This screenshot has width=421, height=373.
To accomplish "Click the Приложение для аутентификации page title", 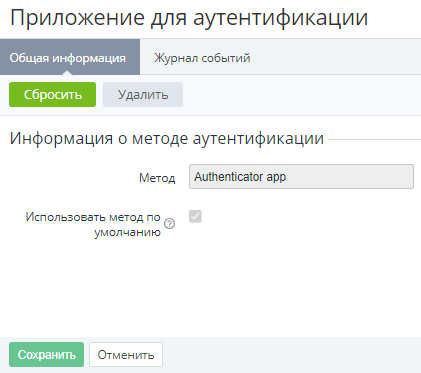I will tap(189, 17).
